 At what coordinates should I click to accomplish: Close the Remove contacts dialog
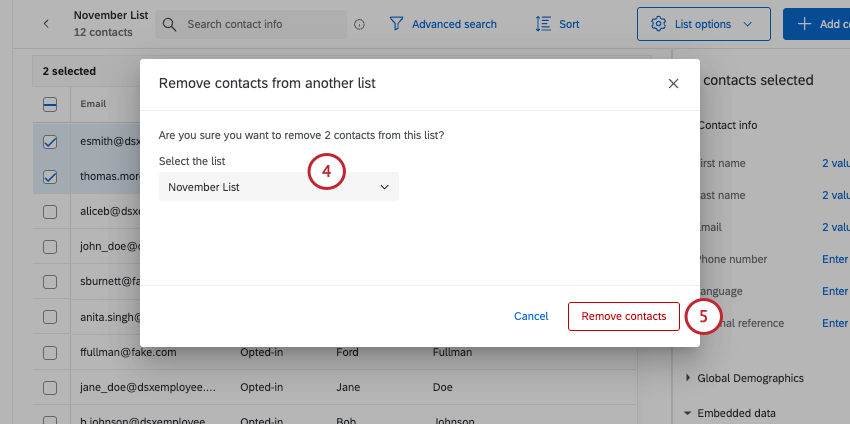click(x=673, y=84)
